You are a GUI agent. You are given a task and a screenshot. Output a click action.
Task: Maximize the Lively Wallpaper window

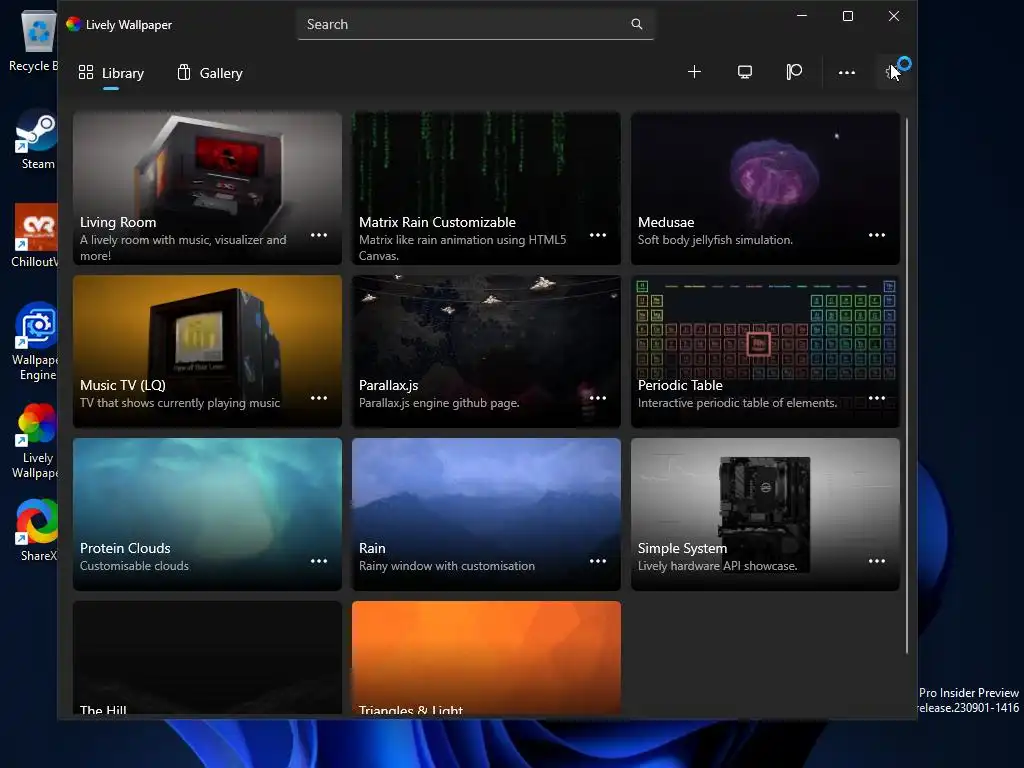848,16
